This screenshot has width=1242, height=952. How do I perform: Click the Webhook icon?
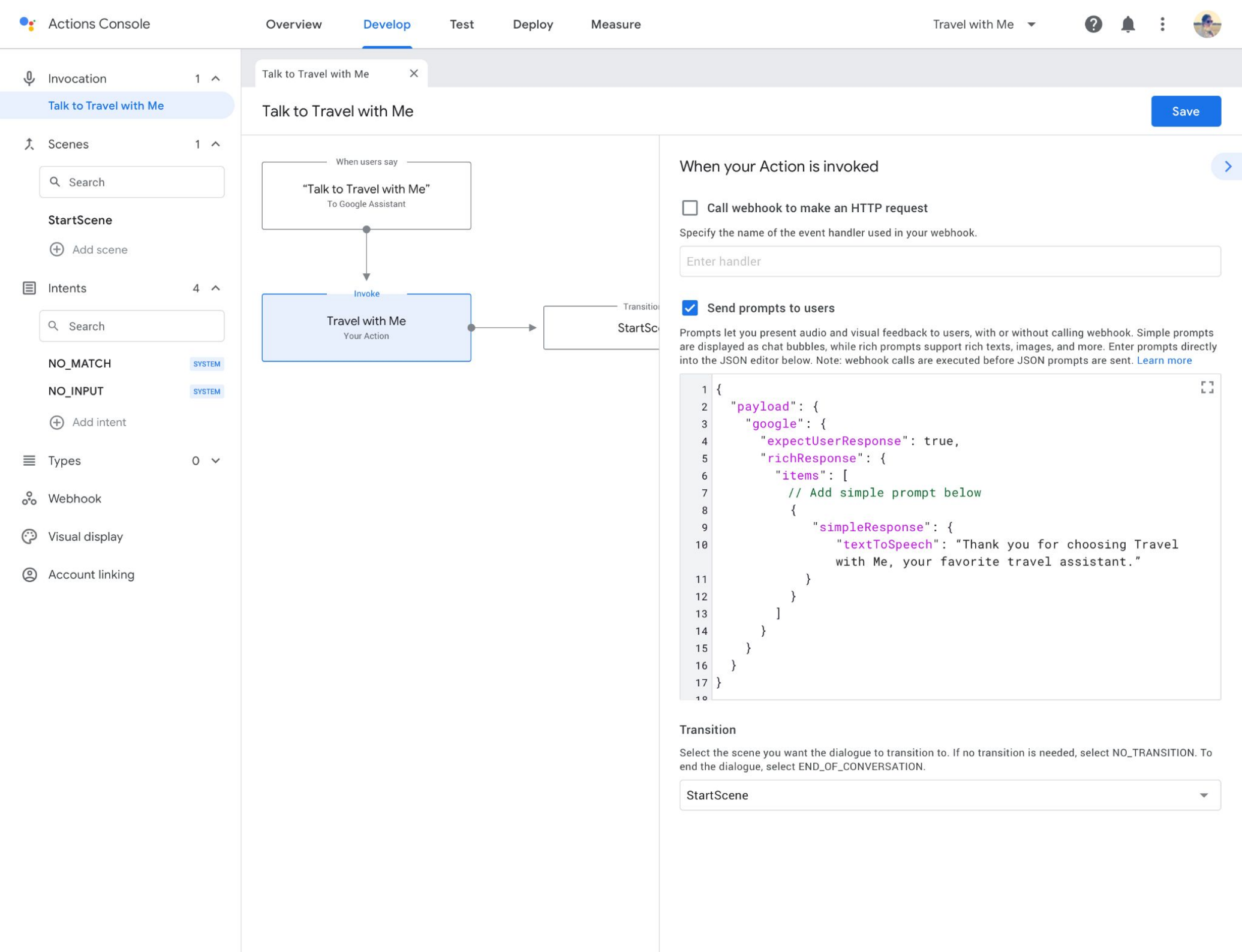point(29,499)
